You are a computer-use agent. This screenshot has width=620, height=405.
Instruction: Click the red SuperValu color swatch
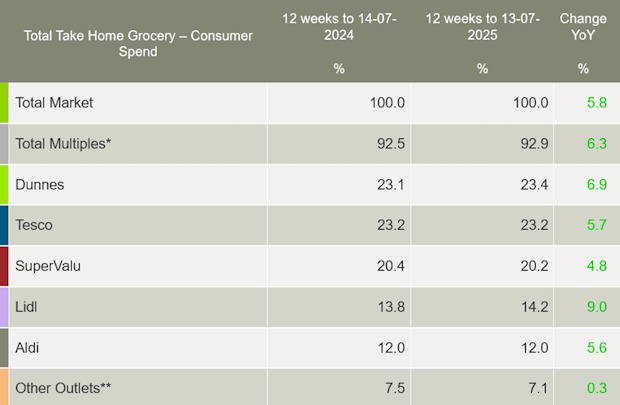pos(4,266)
